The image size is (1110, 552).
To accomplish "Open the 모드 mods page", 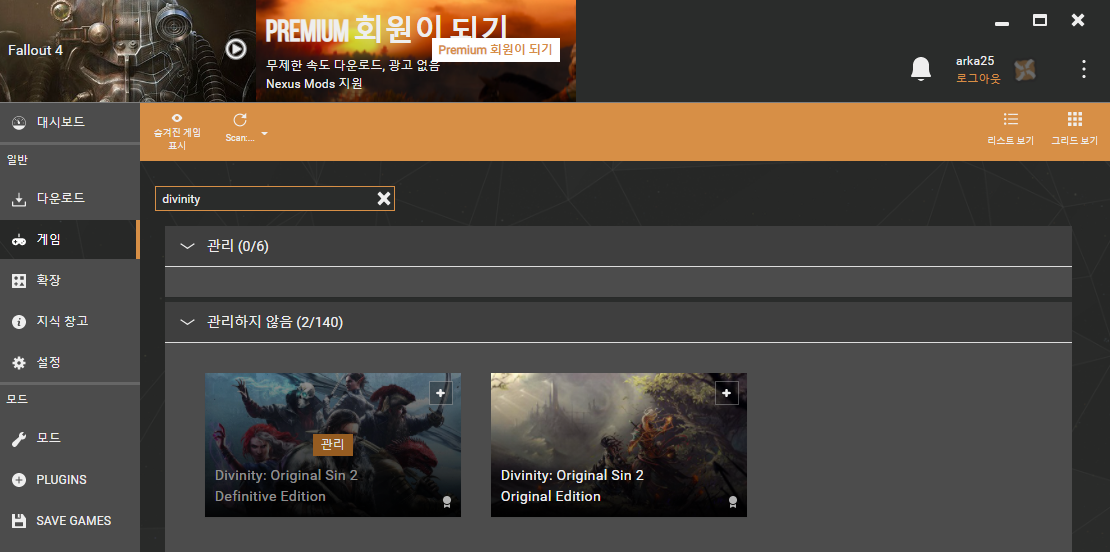I will (69, 438).
